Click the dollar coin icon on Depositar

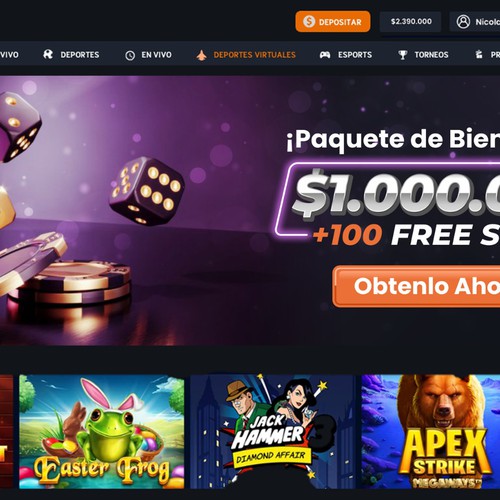tap(309, 22)
